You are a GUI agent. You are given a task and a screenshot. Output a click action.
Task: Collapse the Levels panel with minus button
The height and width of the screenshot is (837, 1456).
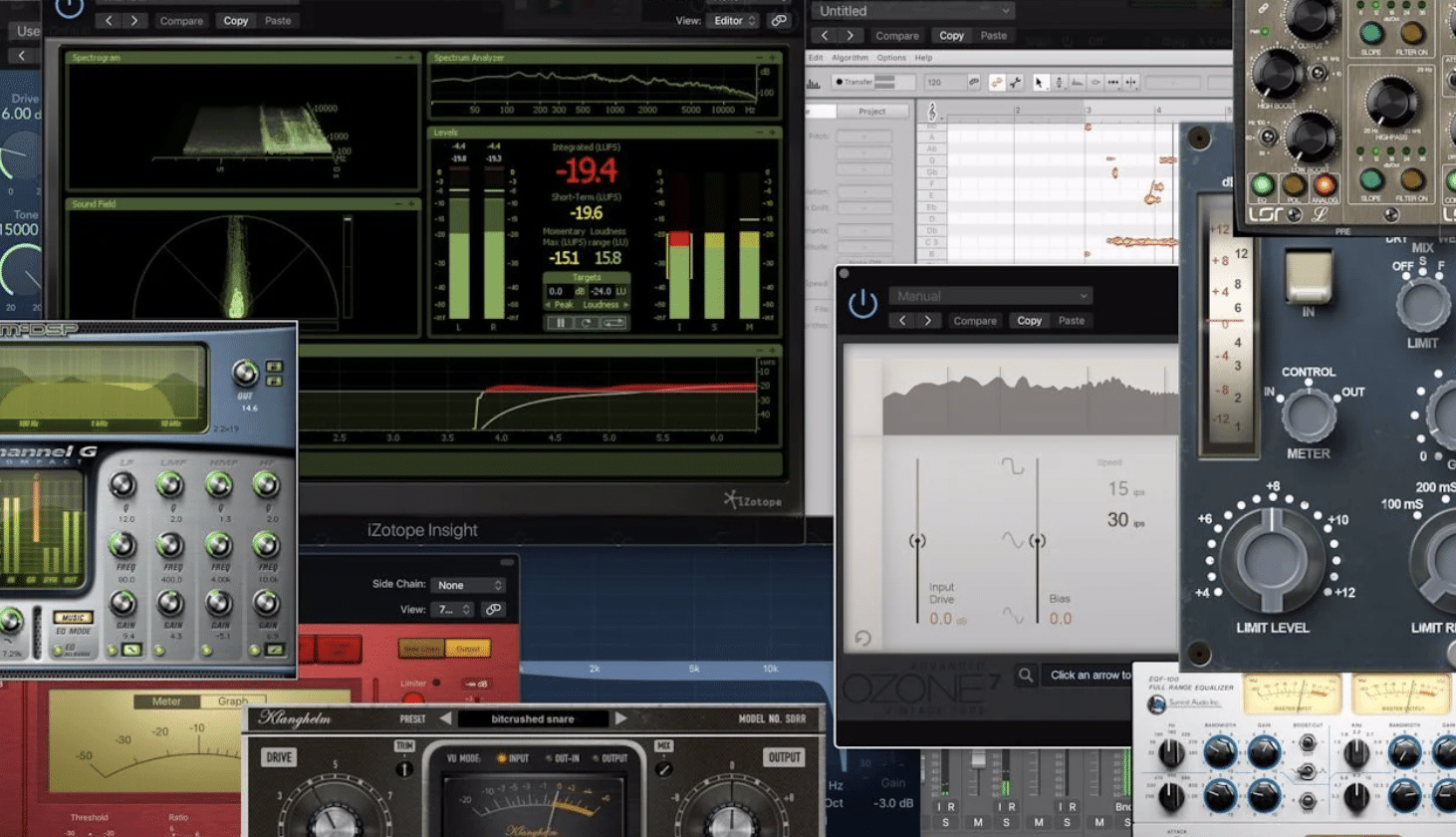coord(760,132)
